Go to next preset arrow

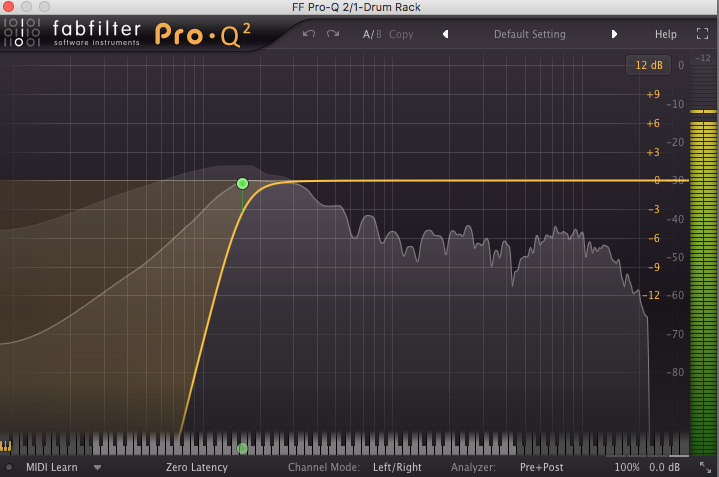[x=614, y=34]
